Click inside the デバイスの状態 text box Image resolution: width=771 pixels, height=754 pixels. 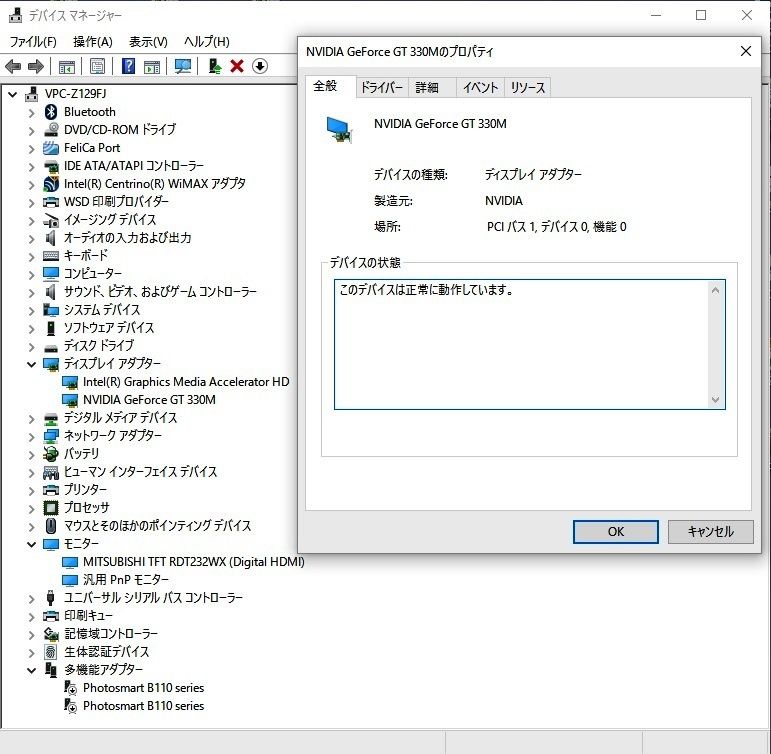[x=530, y=344]
